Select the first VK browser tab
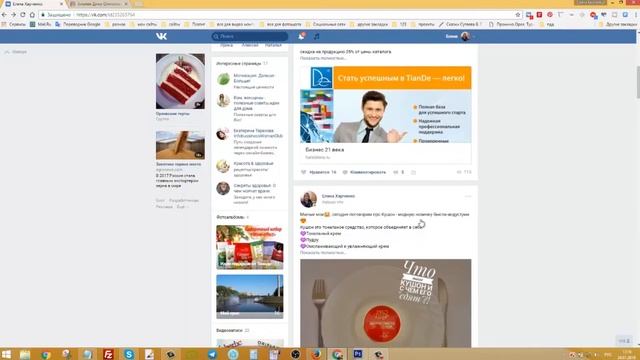This screenshot has width=640, height=360. tap(33, 4)
